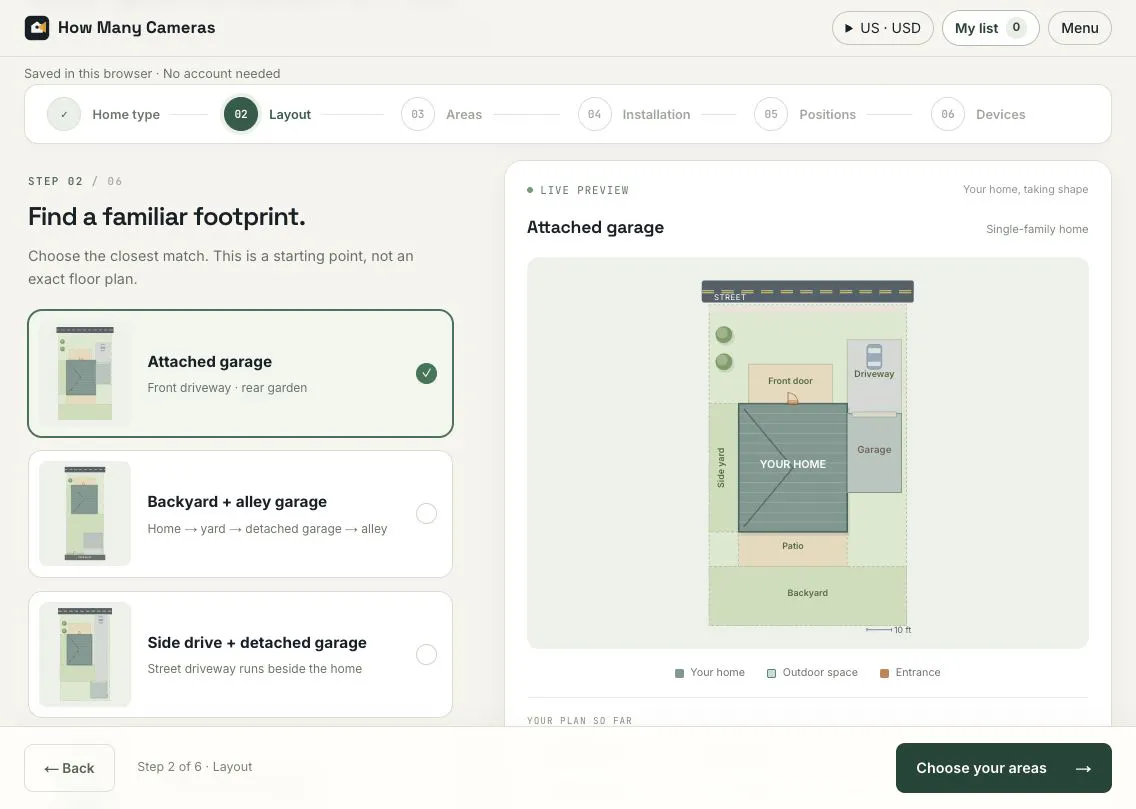Jump to the Devices step 06
1136x809 pixels.
point(979,114)
